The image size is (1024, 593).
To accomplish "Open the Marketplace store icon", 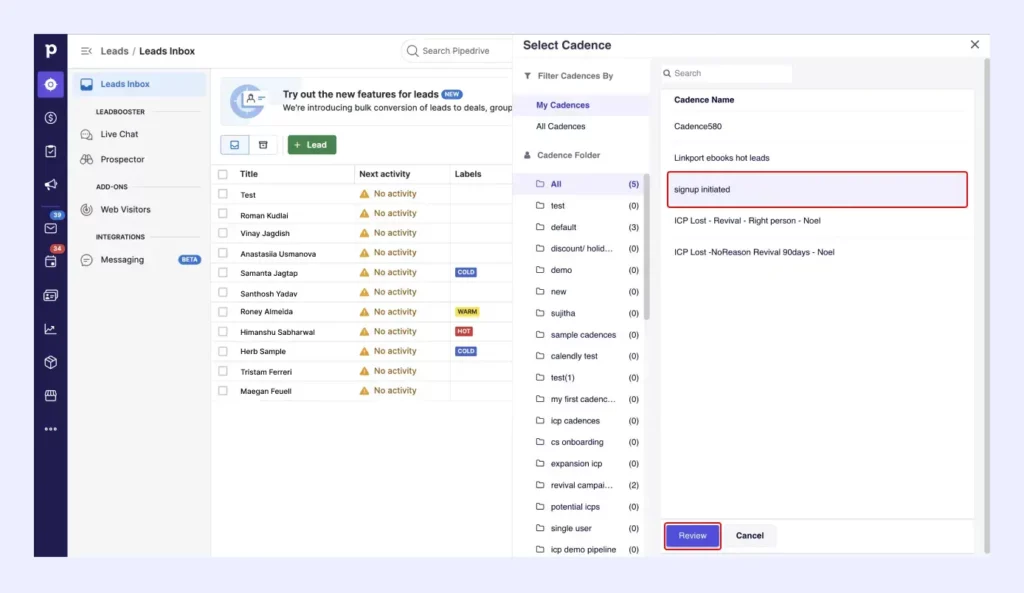I will (50, 396).
